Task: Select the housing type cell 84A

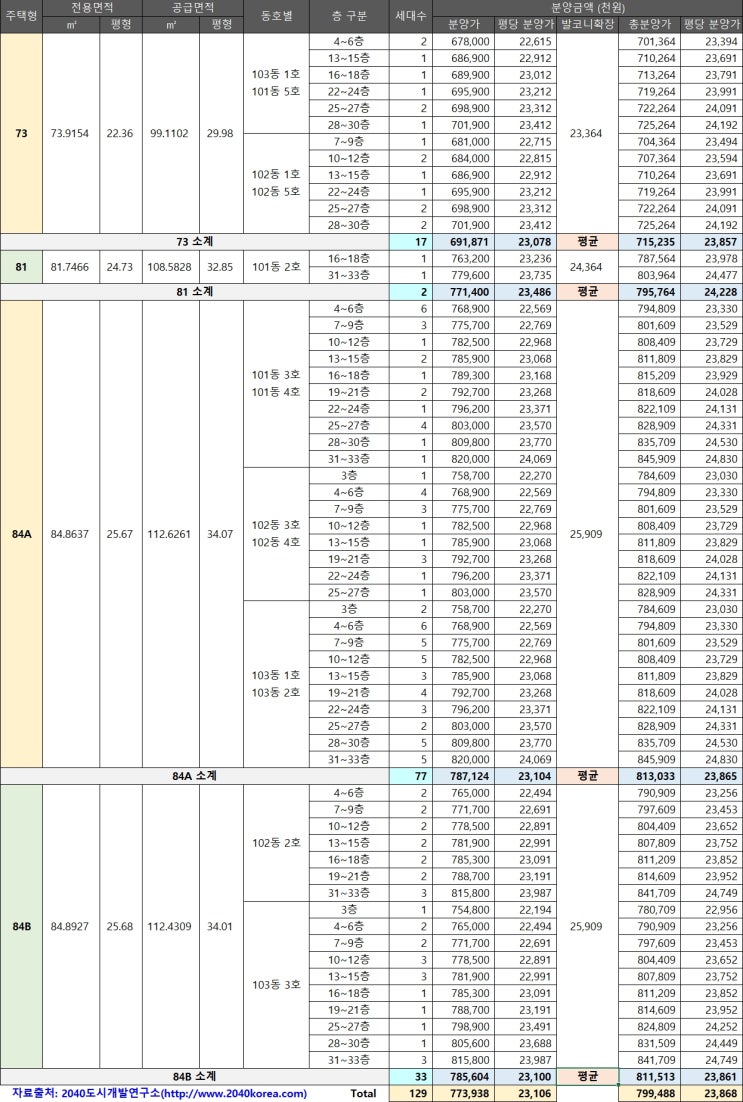Action: (21, 534)
